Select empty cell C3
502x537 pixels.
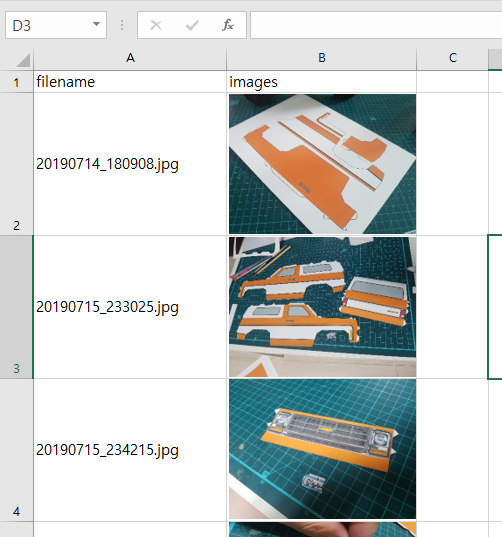(453, 307)
